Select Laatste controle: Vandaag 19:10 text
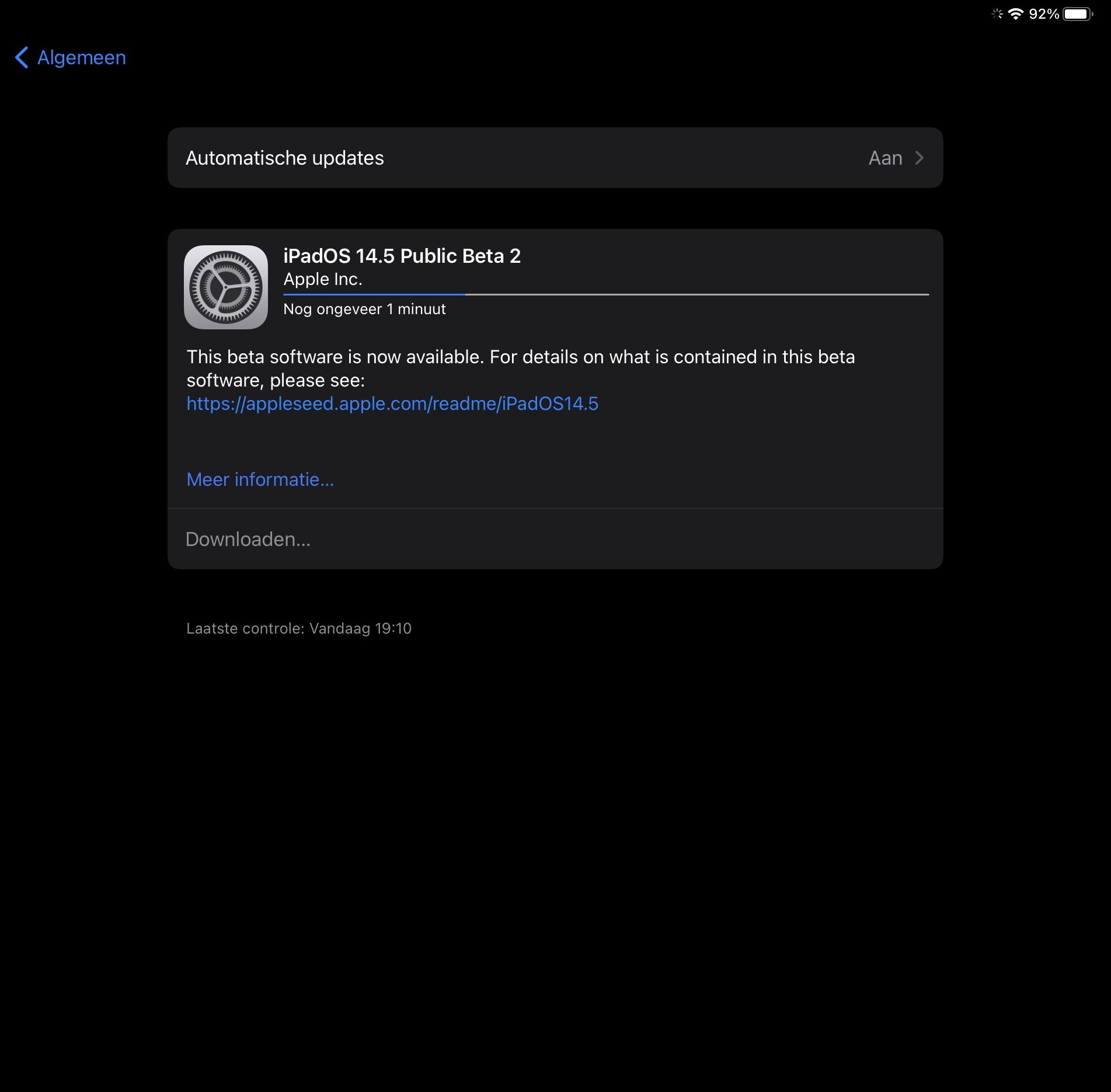The width and height of the screenshot is (1111, 1092). pyautogui.click(x=299, y=628)
